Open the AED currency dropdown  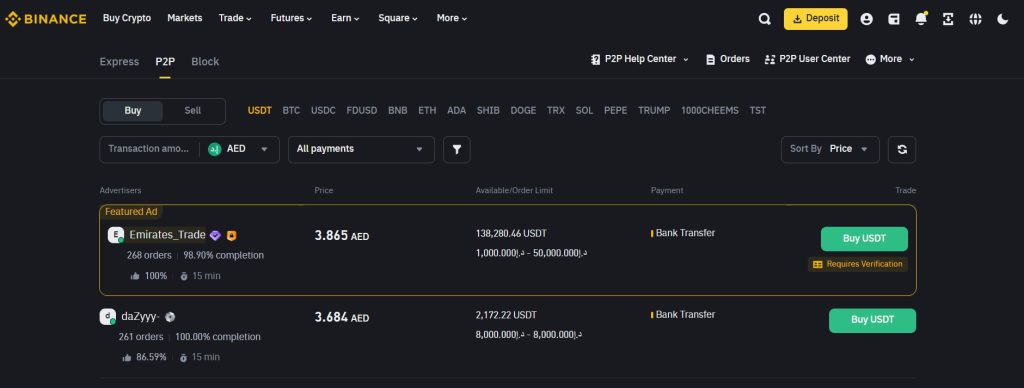coord(239,149)
